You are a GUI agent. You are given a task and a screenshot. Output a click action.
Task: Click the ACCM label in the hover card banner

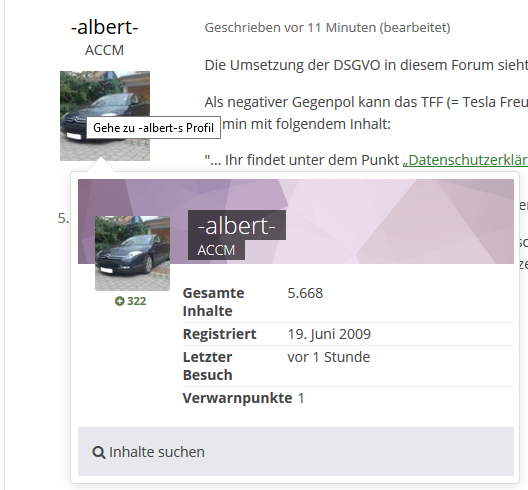[216, 250]
